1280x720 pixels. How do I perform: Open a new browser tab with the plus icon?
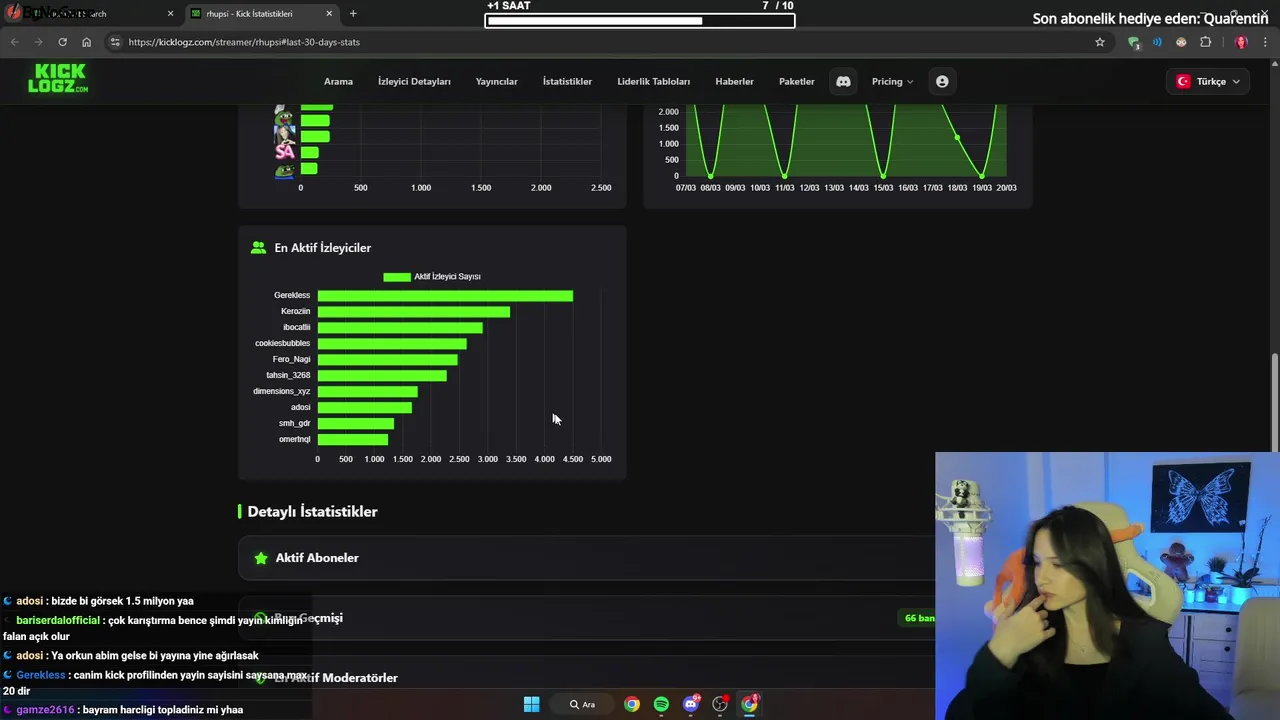coord(353,14)
